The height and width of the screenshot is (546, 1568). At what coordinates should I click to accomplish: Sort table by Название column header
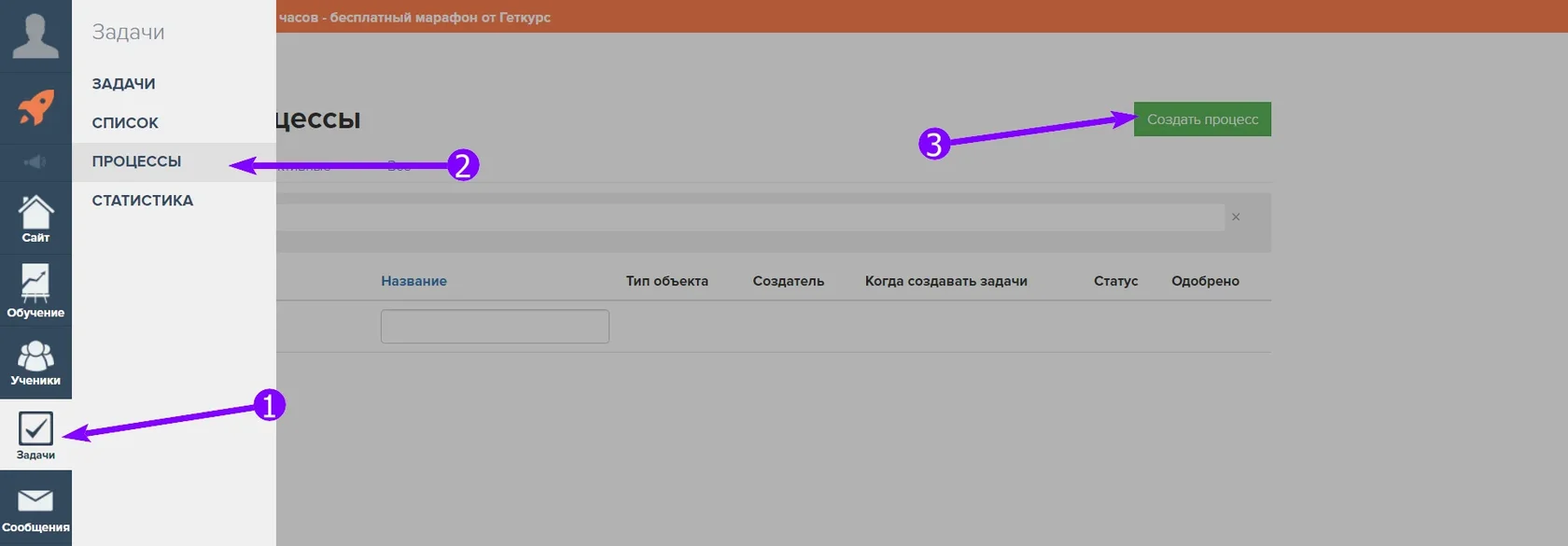(413, 281)
